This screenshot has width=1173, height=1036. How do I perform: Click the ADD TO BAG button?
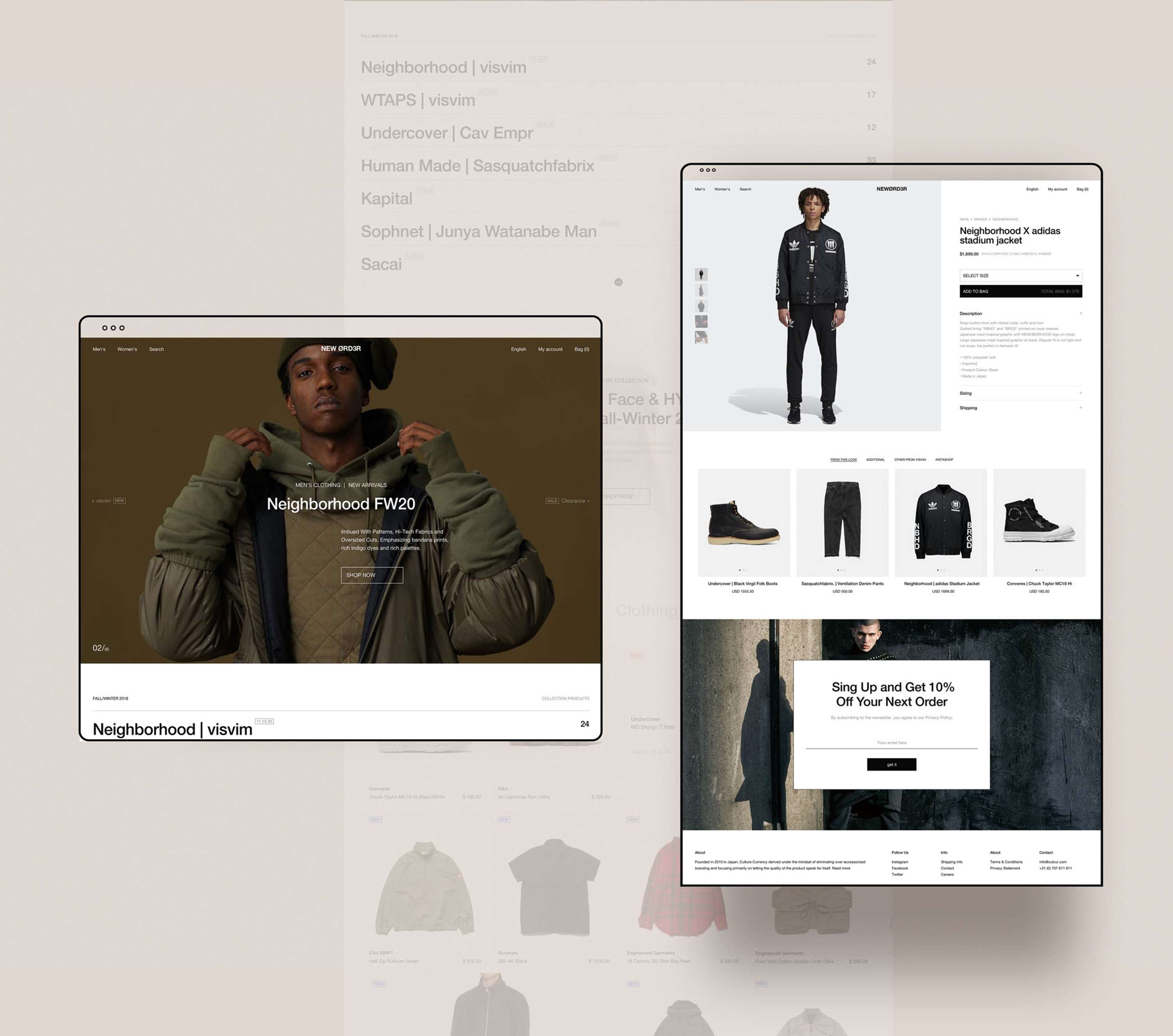[1021, 291]
